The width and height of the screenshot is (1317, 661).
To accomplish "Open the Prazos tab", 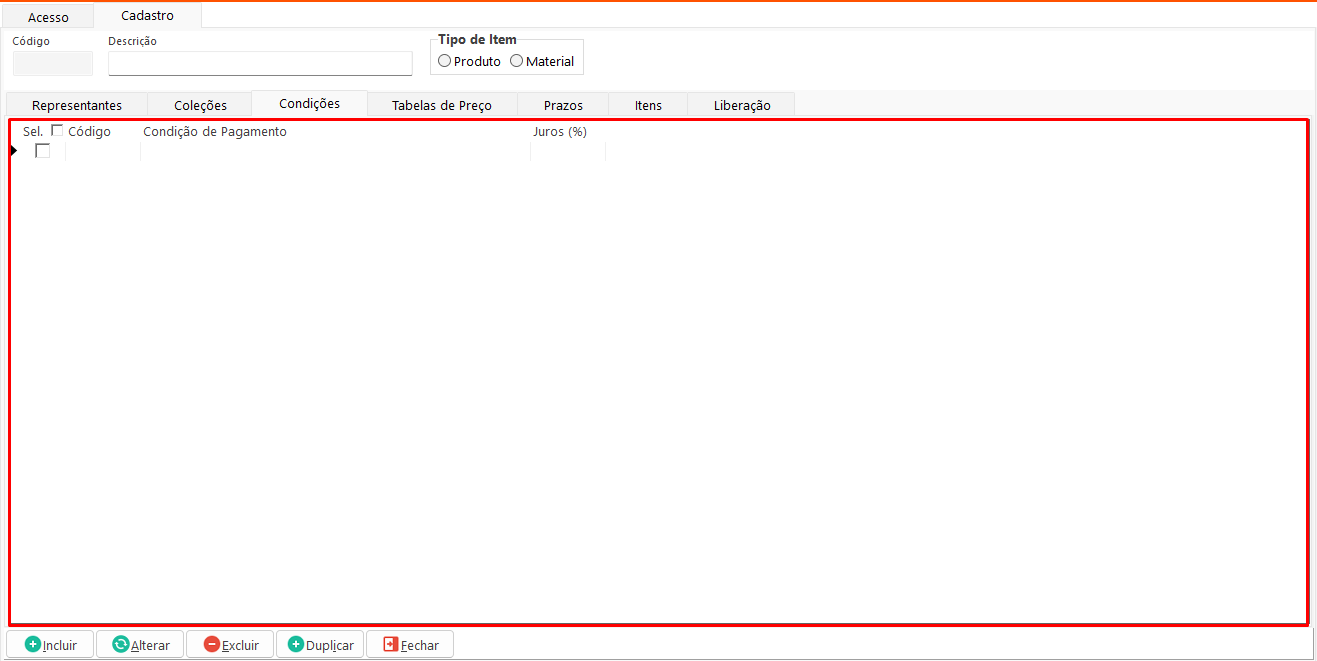I will coord(563,105).
